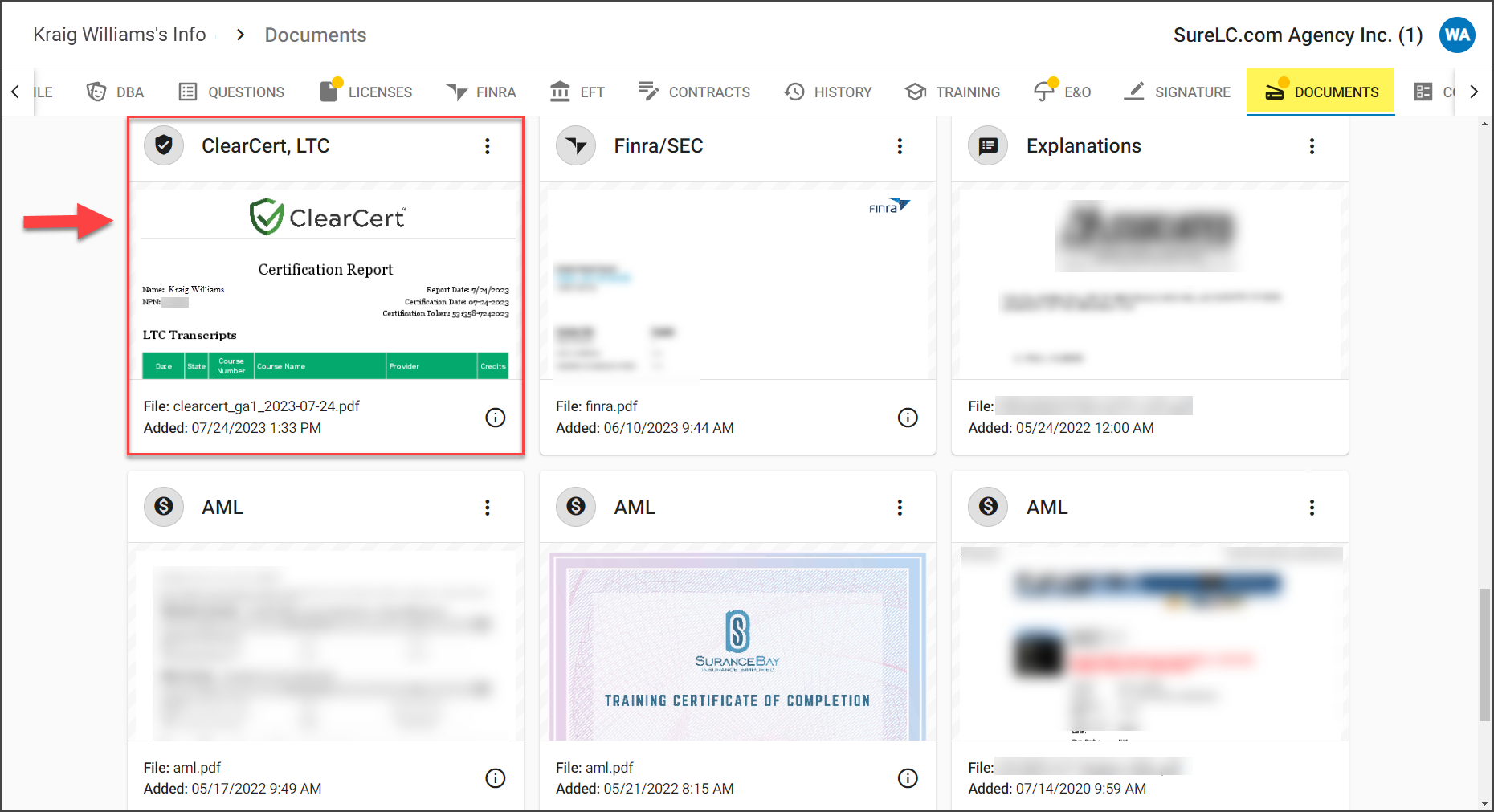
Task: Show info for aml.pdf added 05/21/2022
Action: [x=908, y=778]
